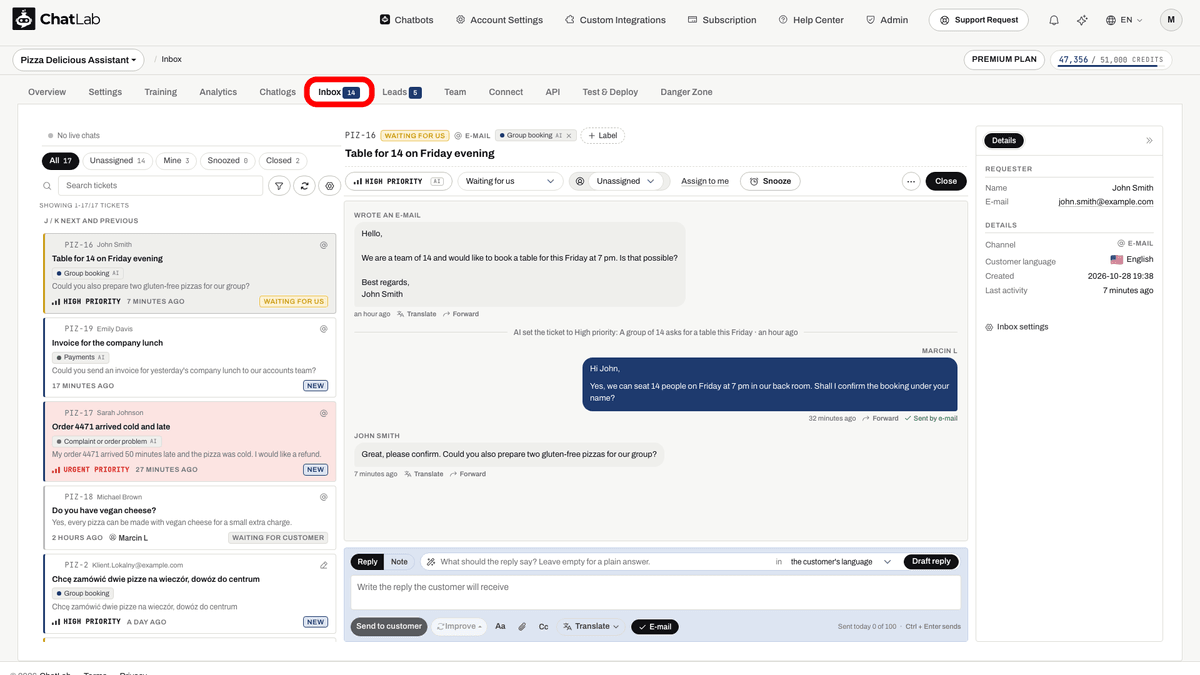
Task: Attach a file with paperclip icon
Action: (x=522, y=627)
